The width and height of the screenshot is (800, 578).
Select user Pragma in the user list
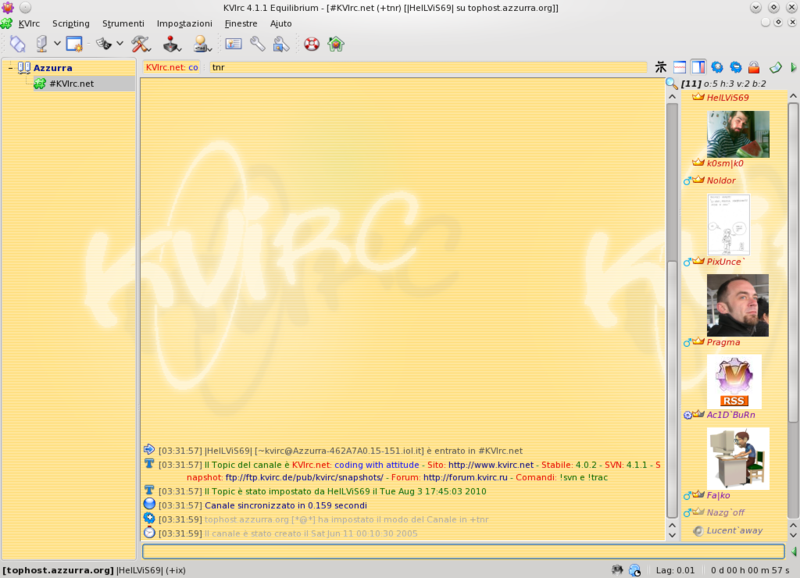point(723,342)
